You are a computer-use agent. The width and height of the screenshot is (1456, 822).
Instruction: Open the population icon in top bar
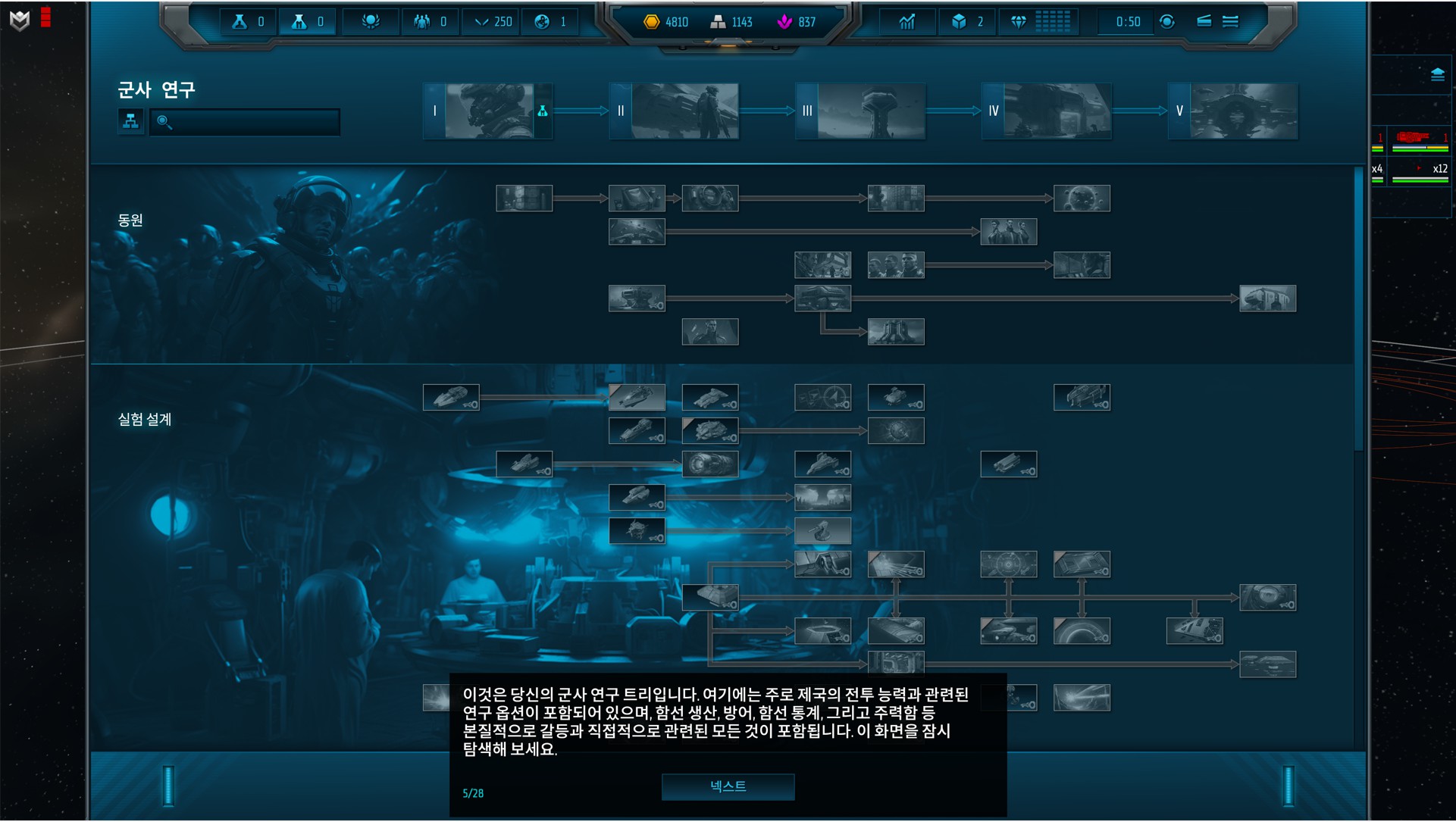(421, 22)
